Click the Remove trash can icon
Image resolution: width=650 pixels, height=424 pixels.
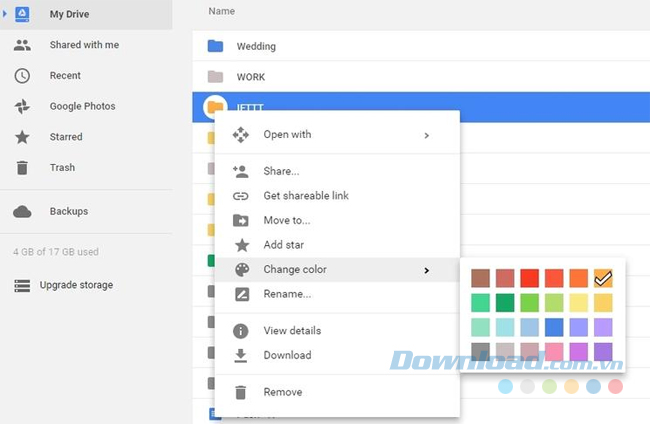pos(241,393)
